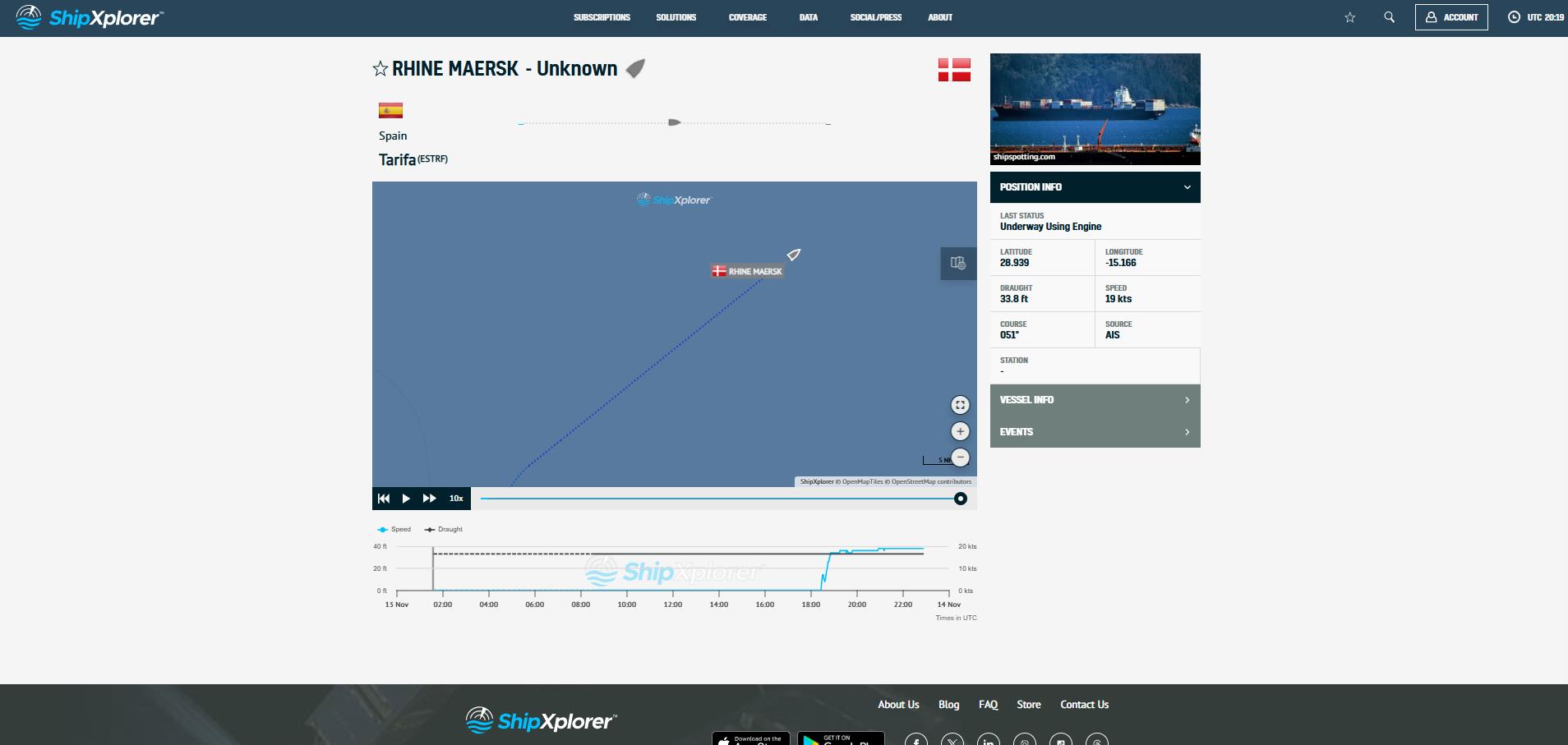
Task: Click the footer ShipXplorer logo
Action: pos(541,720)
